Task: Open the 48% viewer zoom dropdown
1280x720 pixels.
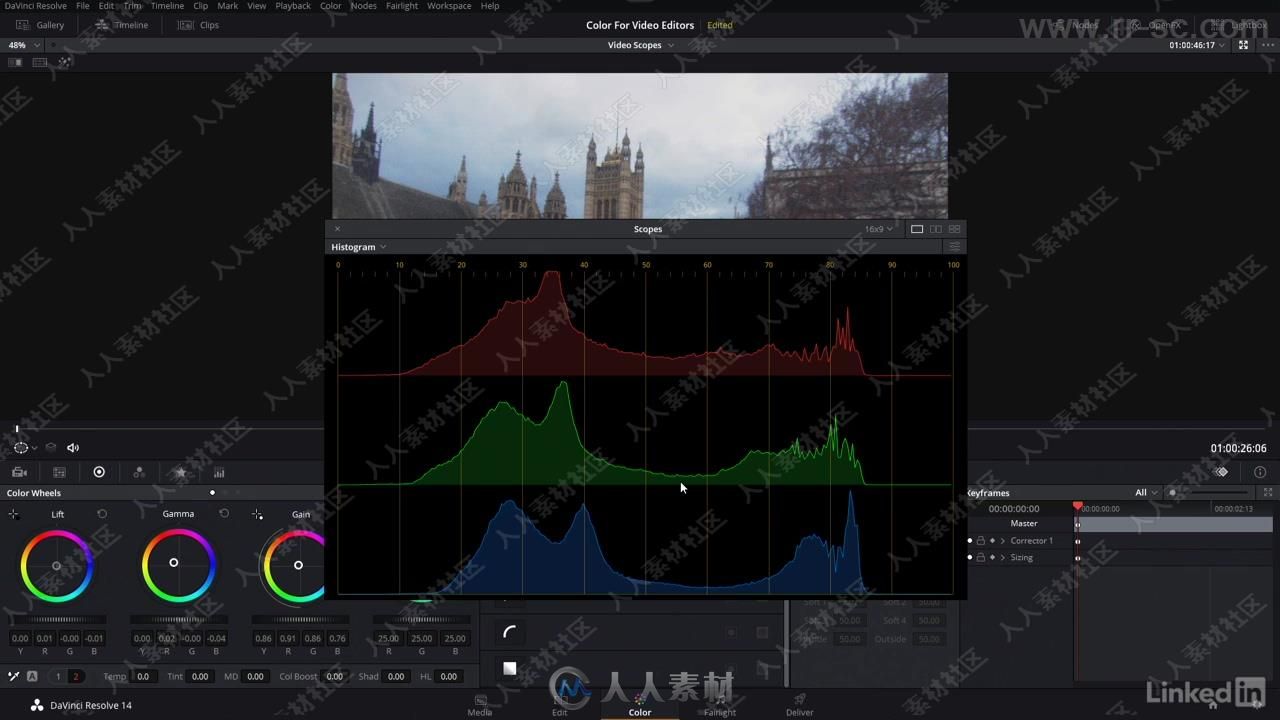Action: (x=22, y=45)
